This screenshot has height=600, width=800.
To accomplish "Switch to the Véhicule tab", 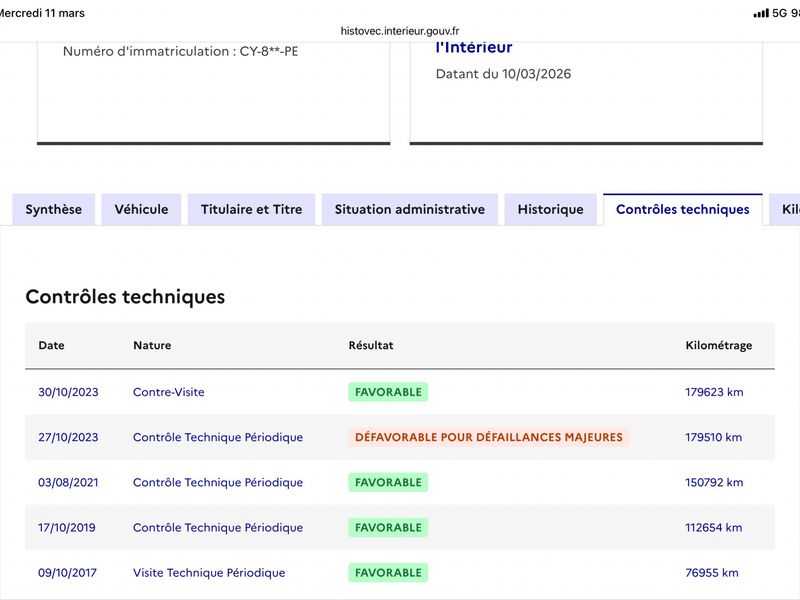I will pos(141,209).
